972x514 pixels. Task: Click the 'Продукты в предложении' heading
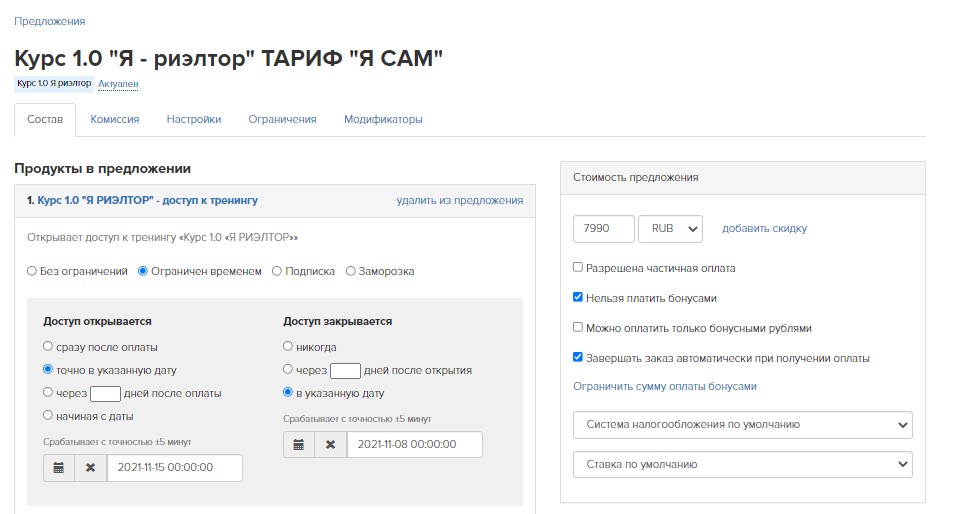pos(102,169)
